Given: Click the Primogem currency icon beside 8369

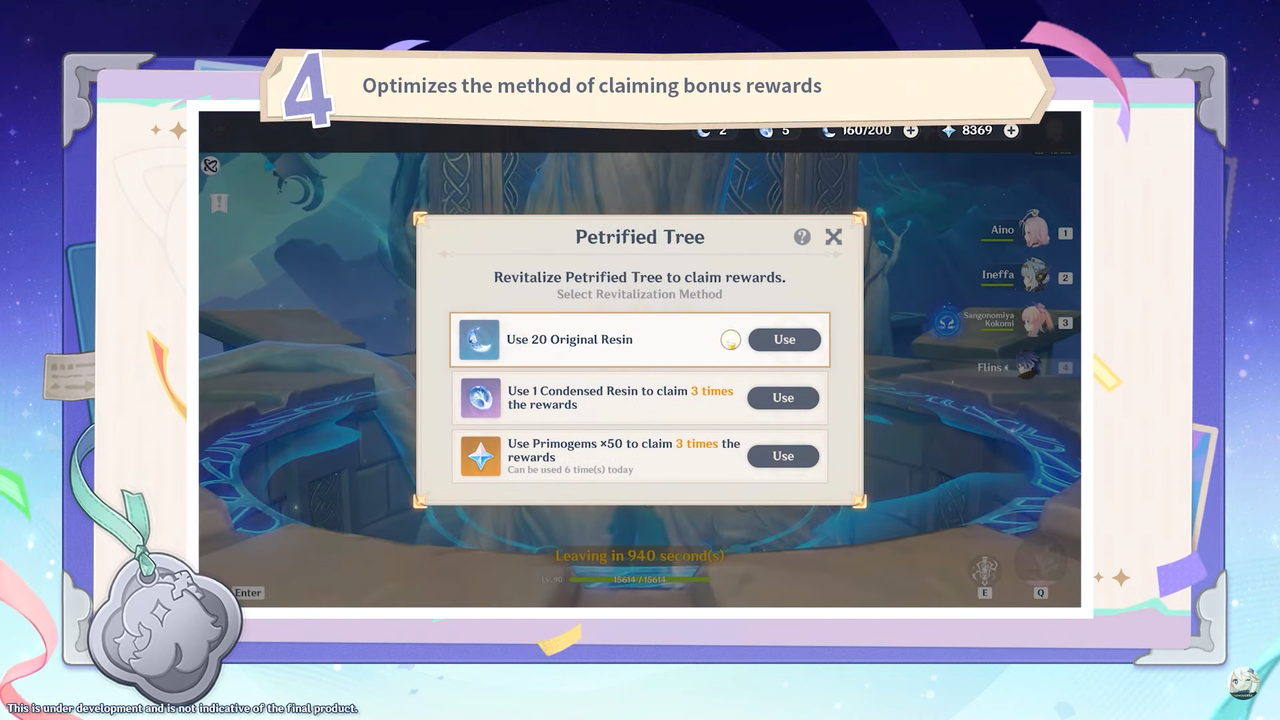Looking at the screenshot, I should pyautogui.click(x=948, y=131).
